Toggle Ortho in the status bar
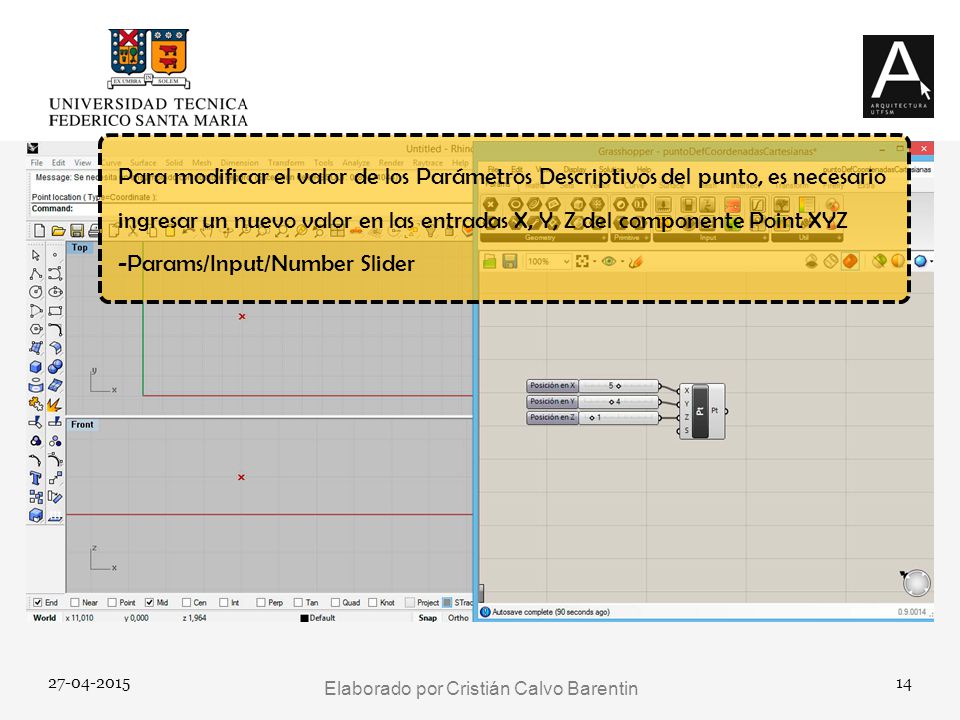The width and height of the screenshot is (960, 720). point(458,618)
